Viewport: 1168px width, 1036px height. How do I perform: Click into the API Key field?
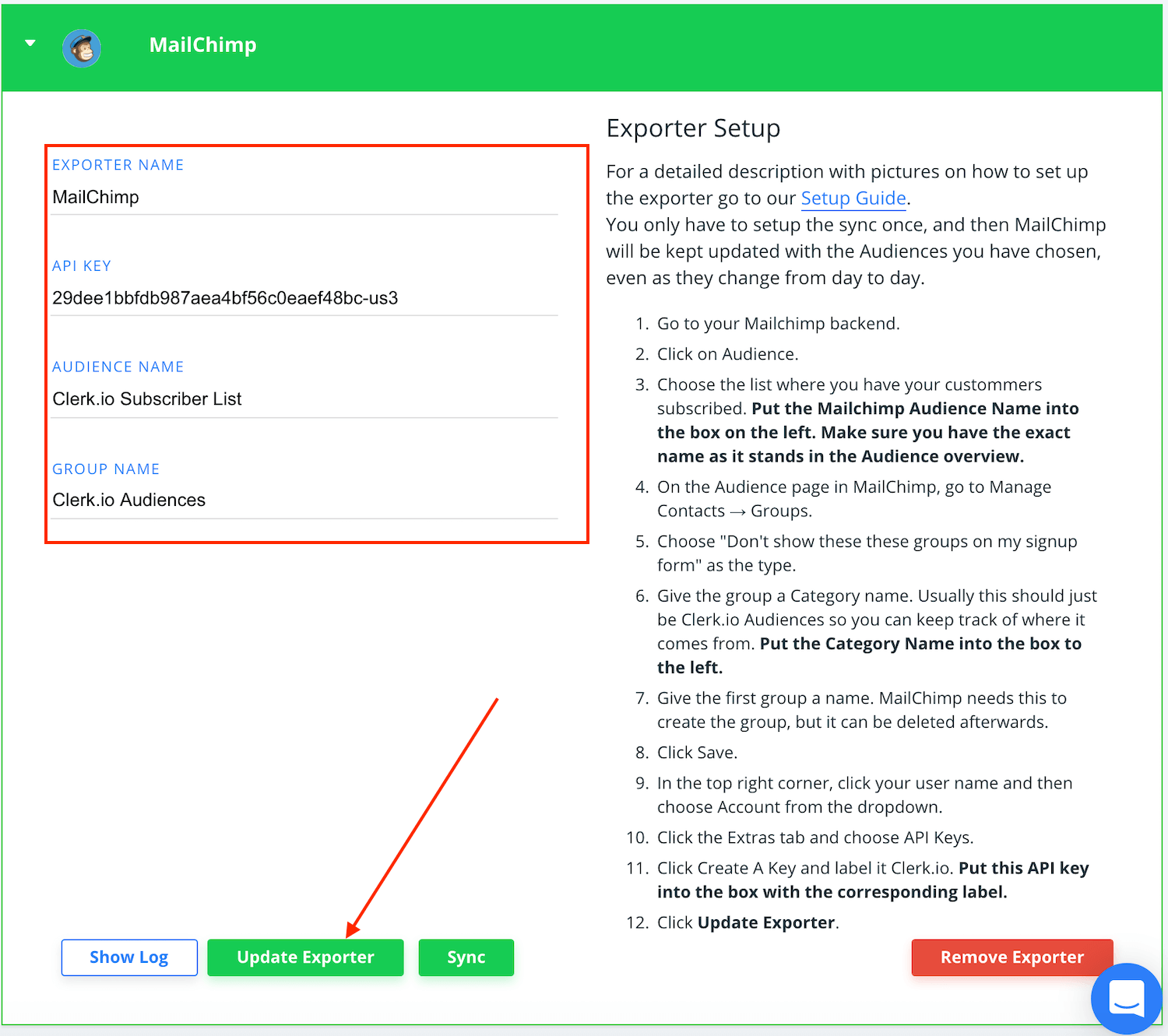pyautogui.click(x=304, y=298)
